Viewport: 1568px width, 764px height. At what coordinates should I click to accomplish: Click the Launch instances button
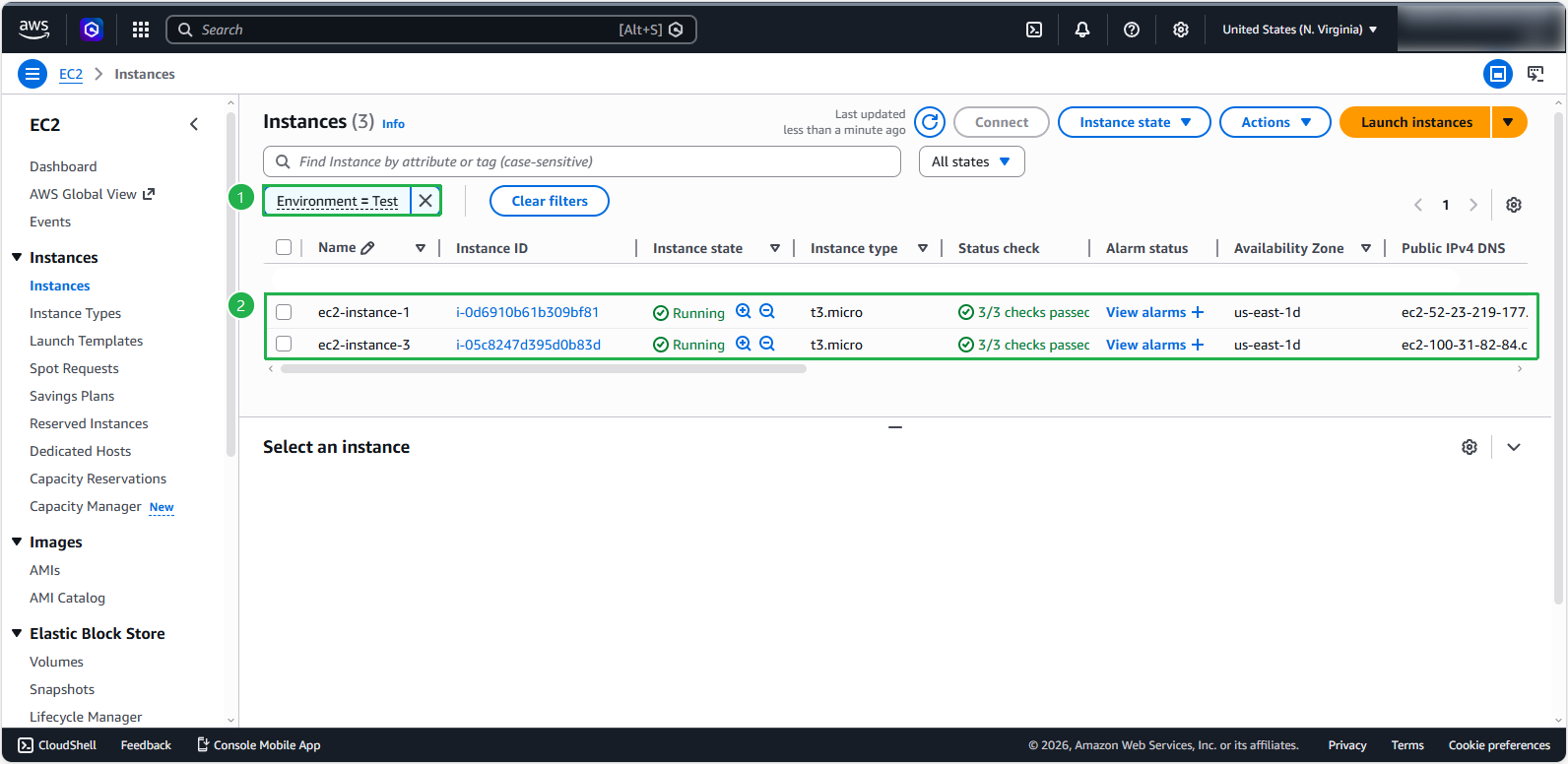[x=1416, y=122]
